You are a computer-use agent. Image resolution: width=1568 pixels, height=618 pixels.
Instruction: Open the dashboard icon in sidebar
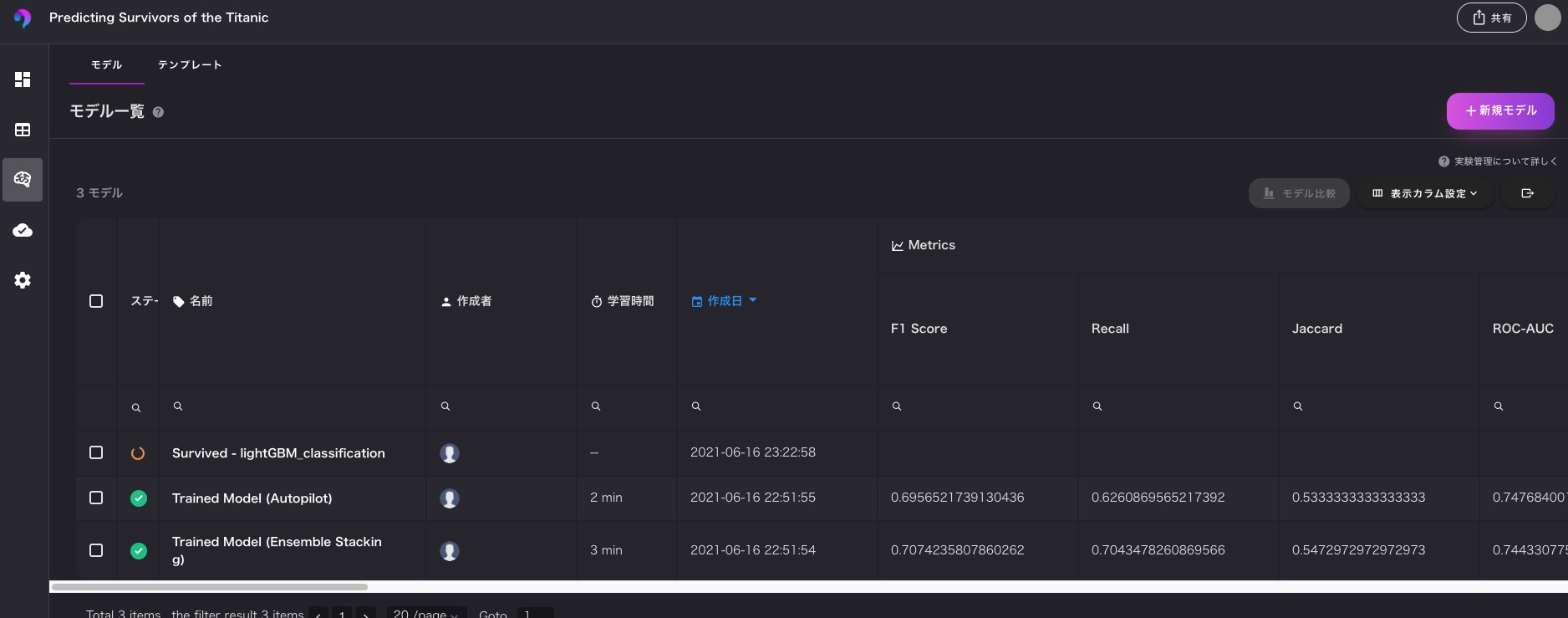tap(23, 79)
